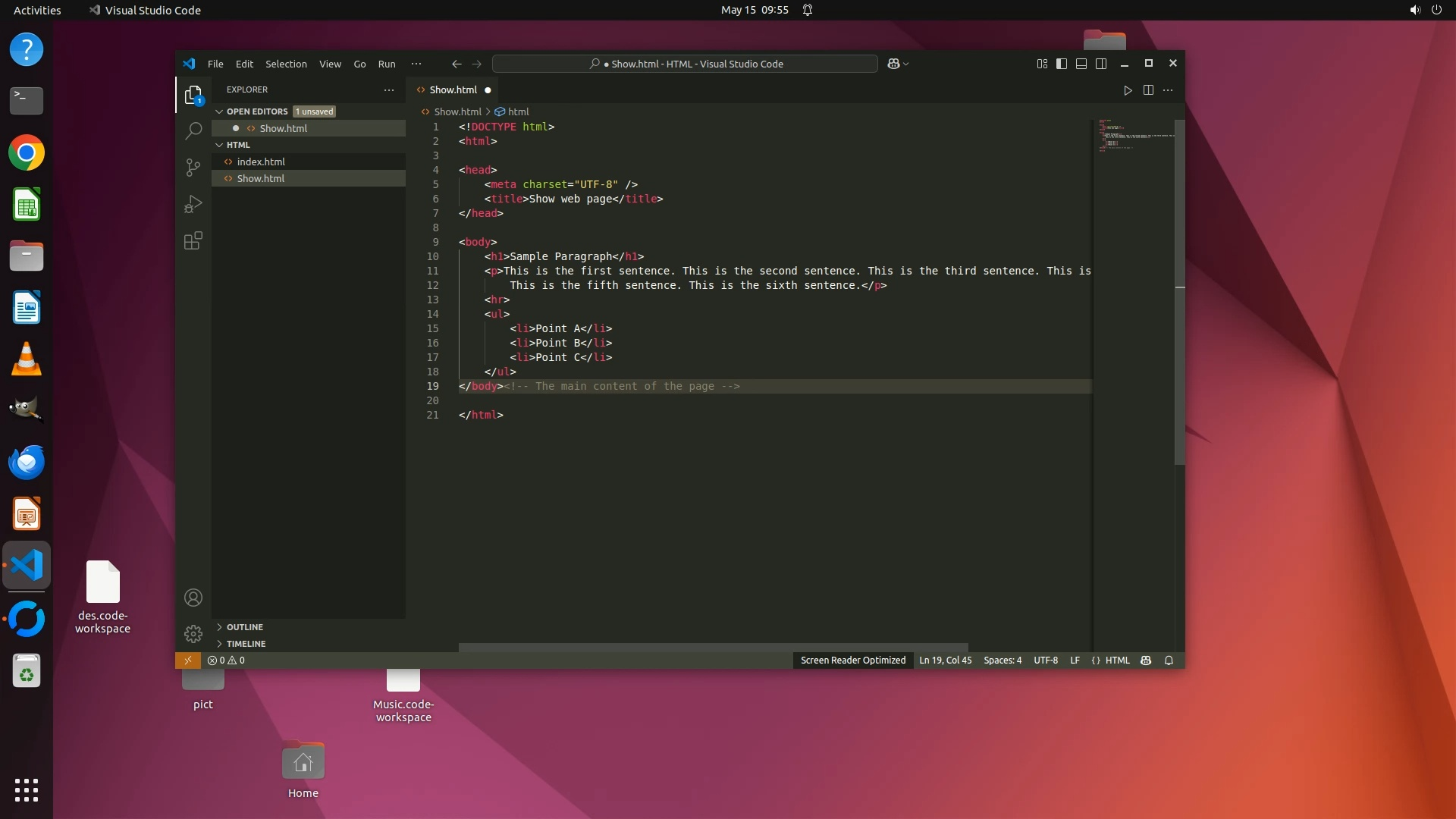Click Spaces: 4 indentation setting

[1002, 661]
